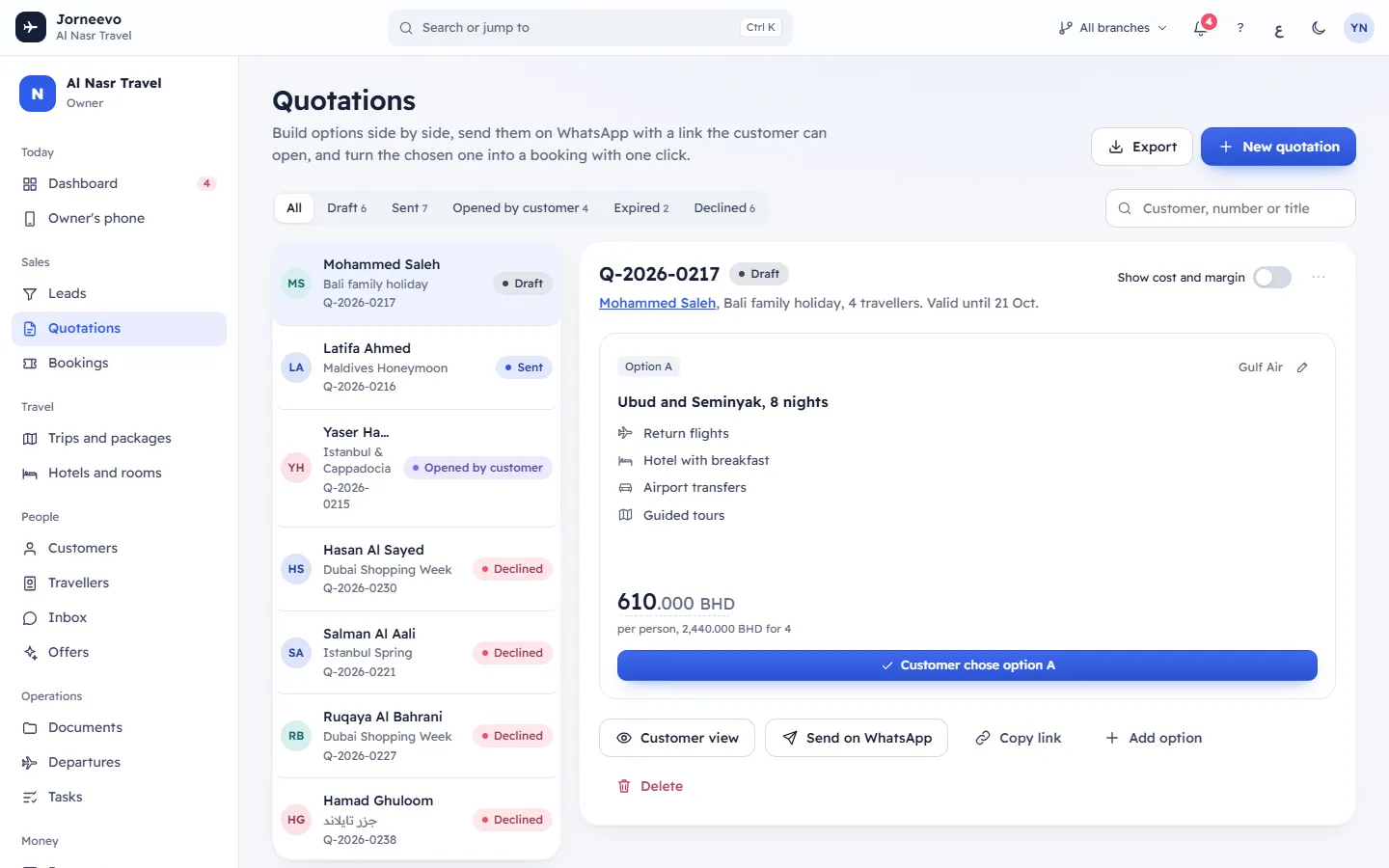The height and width of the screenshot is (868, 1389).
Task: Edit Option A with pencil icon
Action: point(1302,367)
